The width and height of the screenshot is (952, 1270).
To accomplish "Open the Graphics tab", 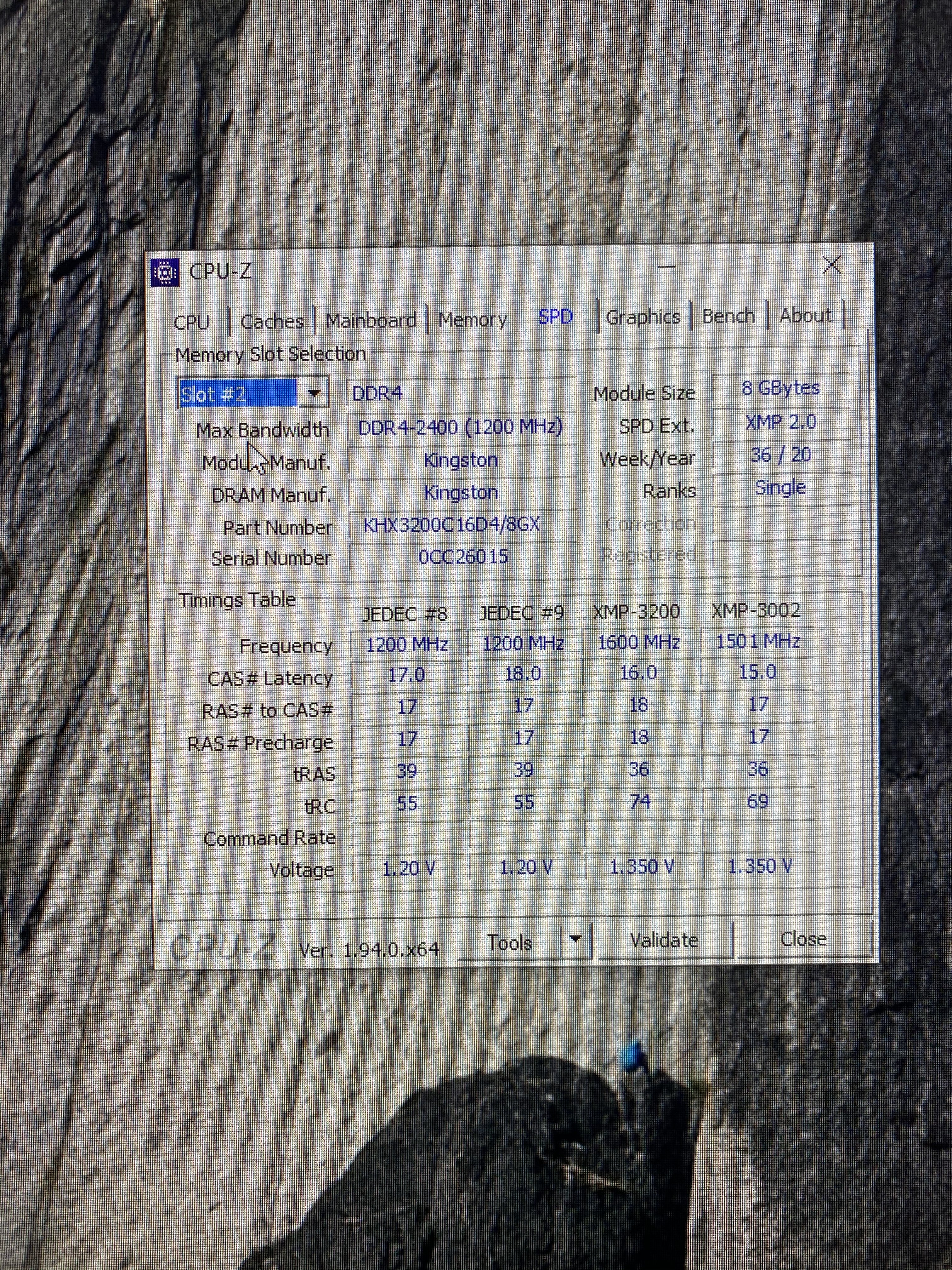I will point(643,316).
